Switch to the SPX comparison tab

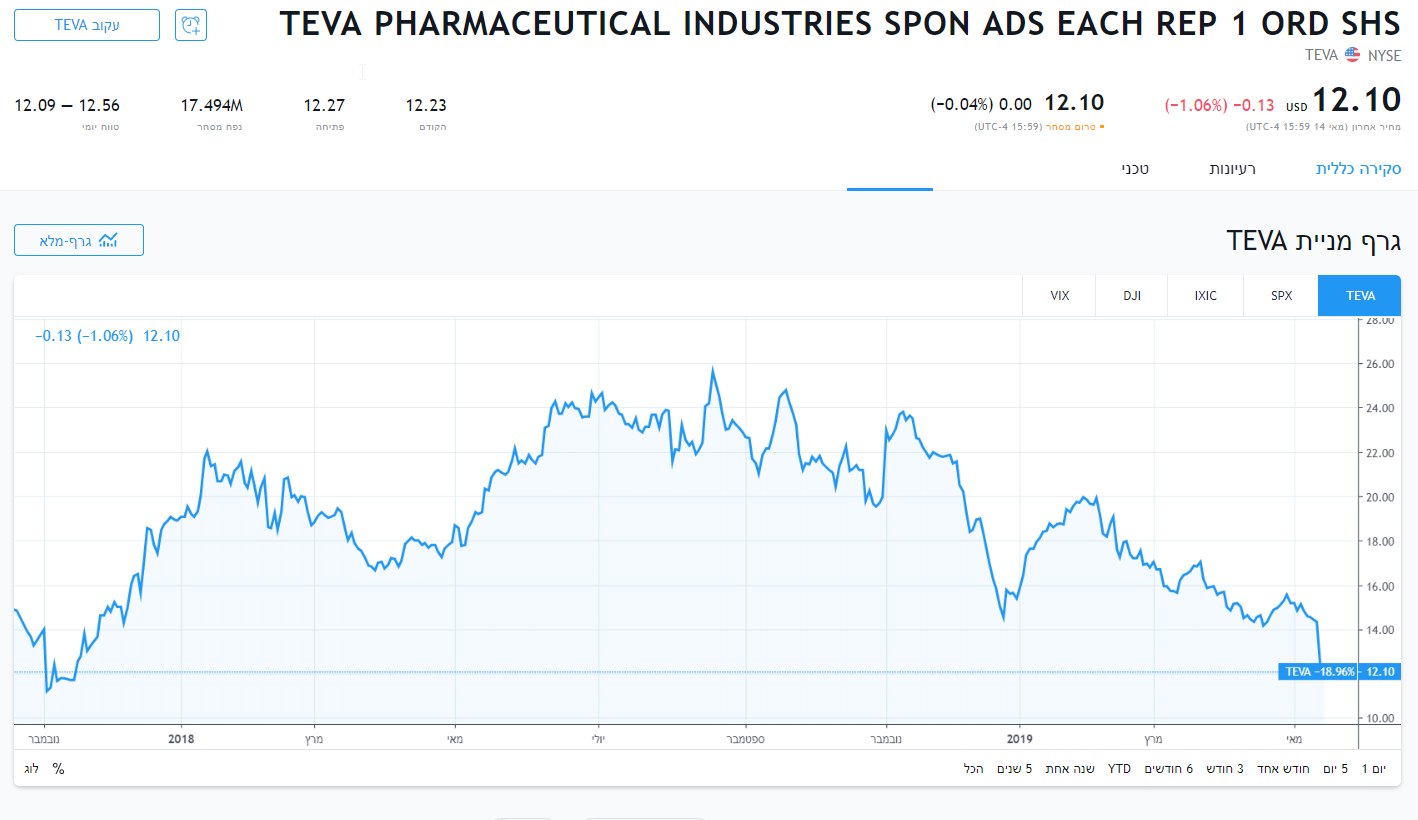[x=1281, y=296]
